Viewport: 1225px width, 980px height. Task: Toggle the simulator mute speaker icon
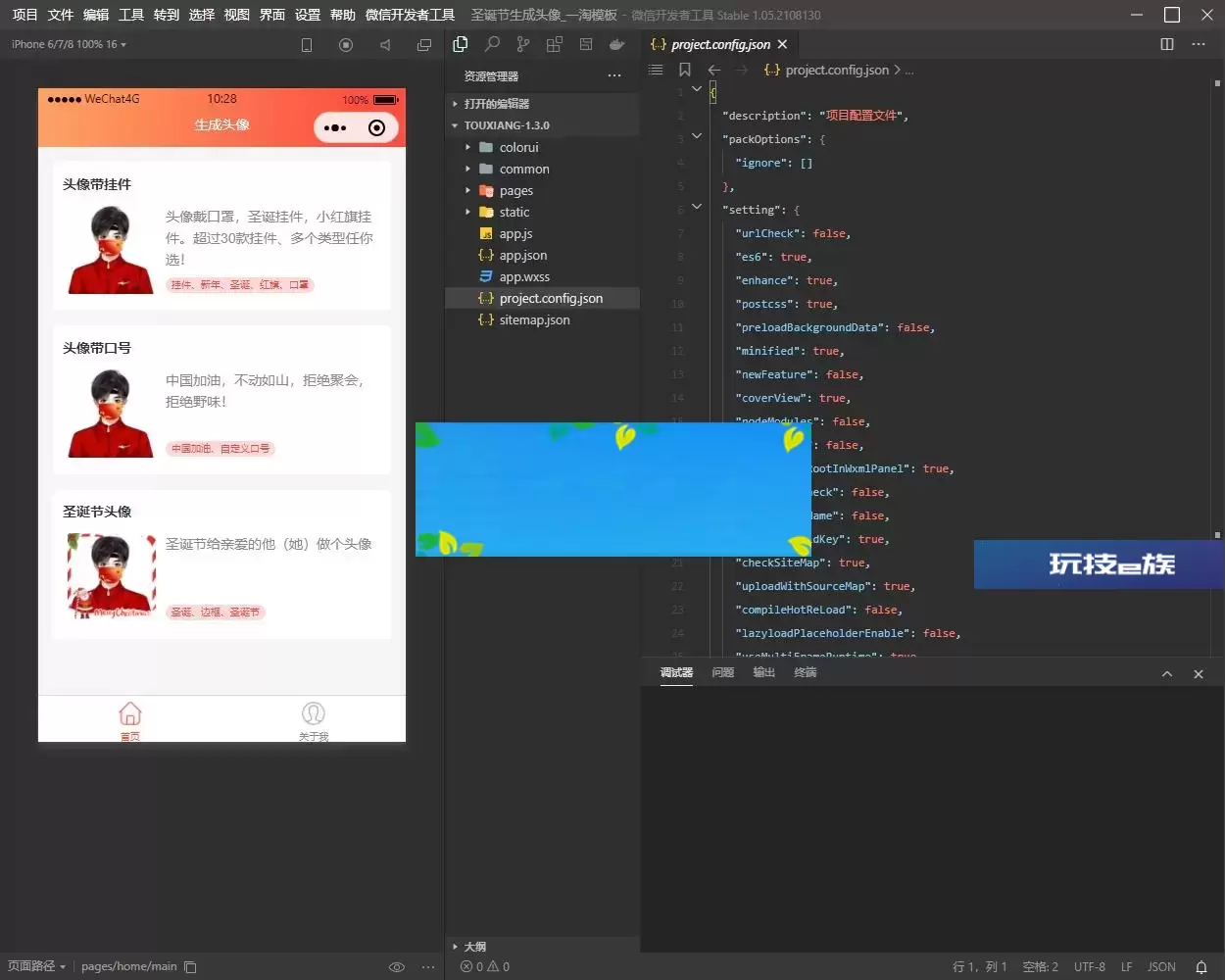pyautogui.click(x=385, y=45)
